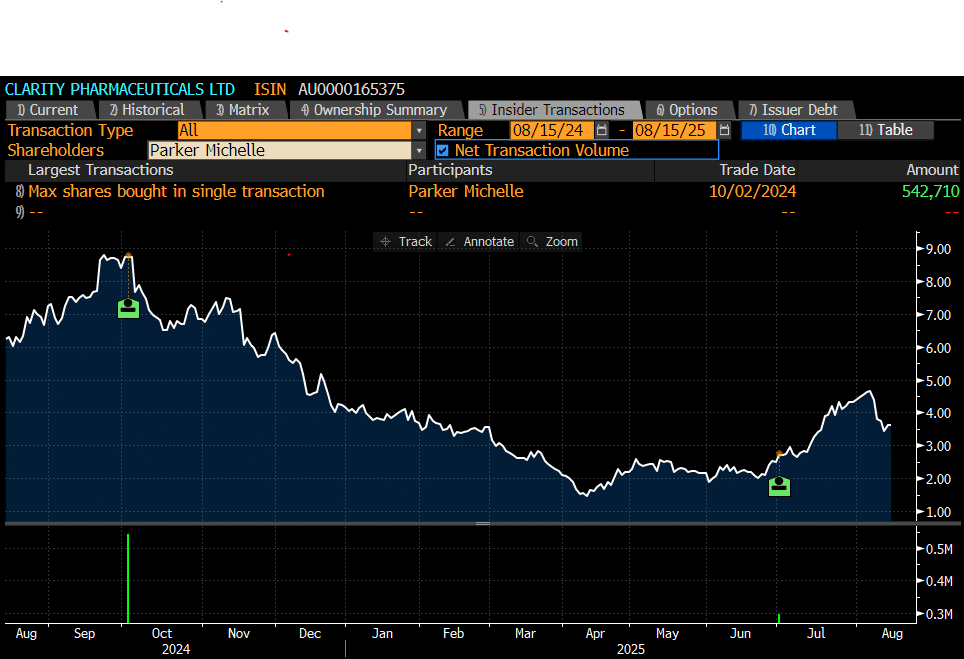Open 'Max shares bought in single transaction' row

[x=176, y=191]
